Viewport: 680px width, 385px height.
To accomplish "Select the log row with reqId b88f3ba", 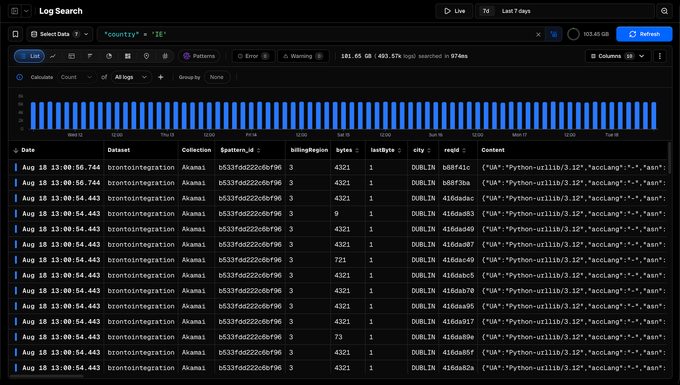I will [338, 183].
